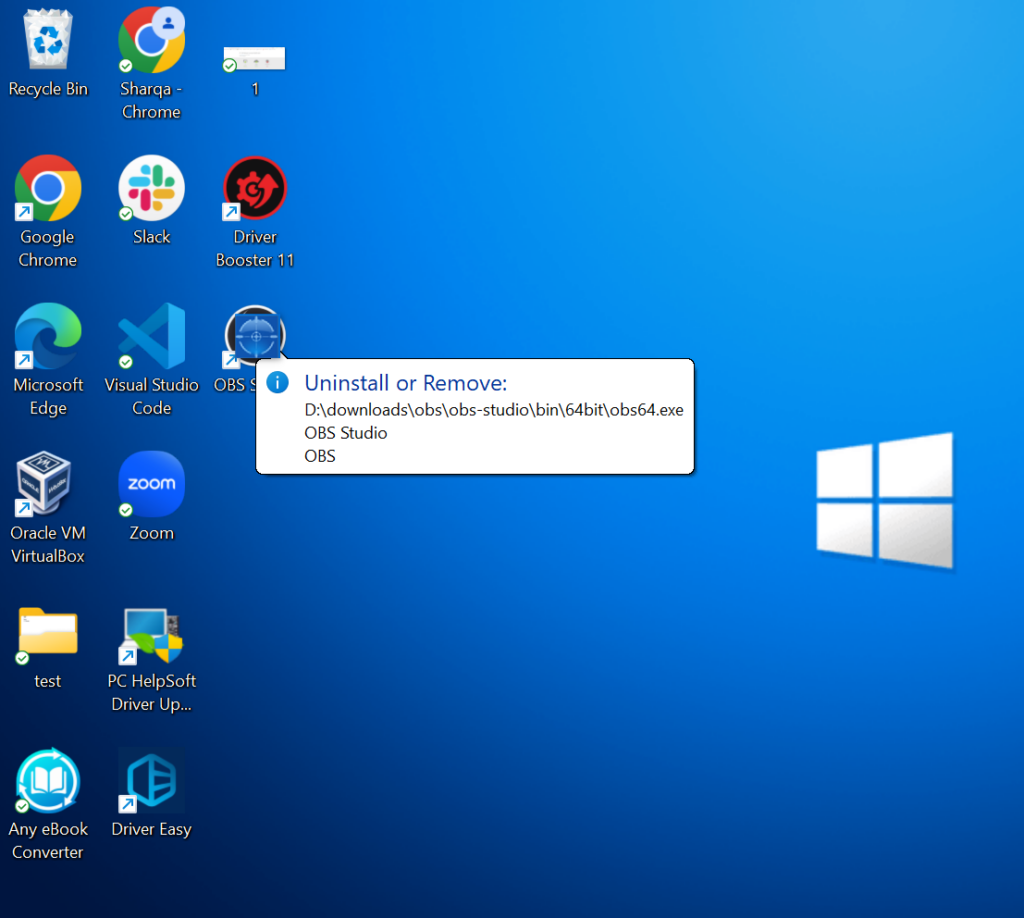
Task: Launch the Zoom desktop icon
Action: 152,484
